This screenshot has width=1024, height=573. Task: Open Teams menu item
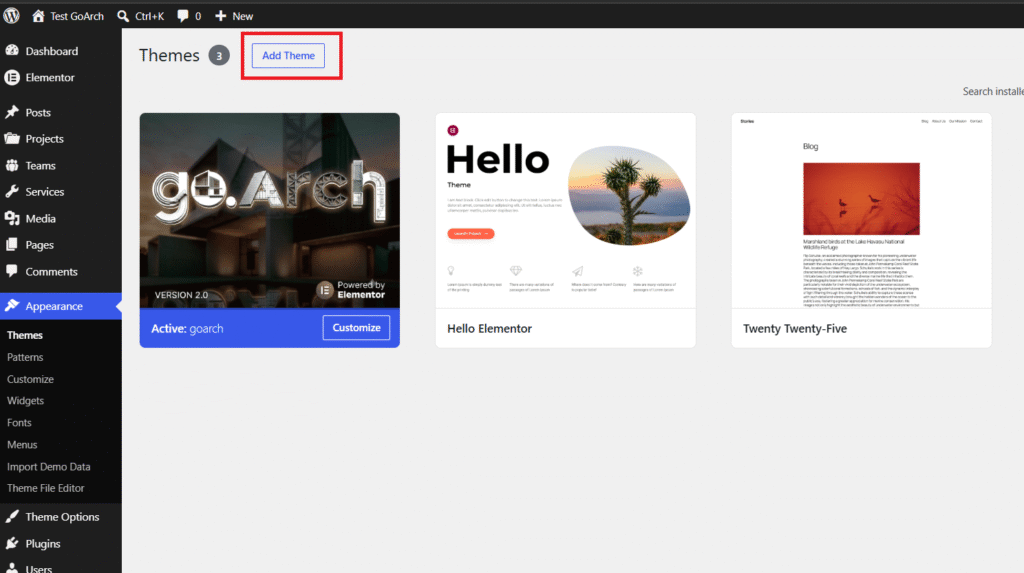pyautogui.click(x=61, y=165)
